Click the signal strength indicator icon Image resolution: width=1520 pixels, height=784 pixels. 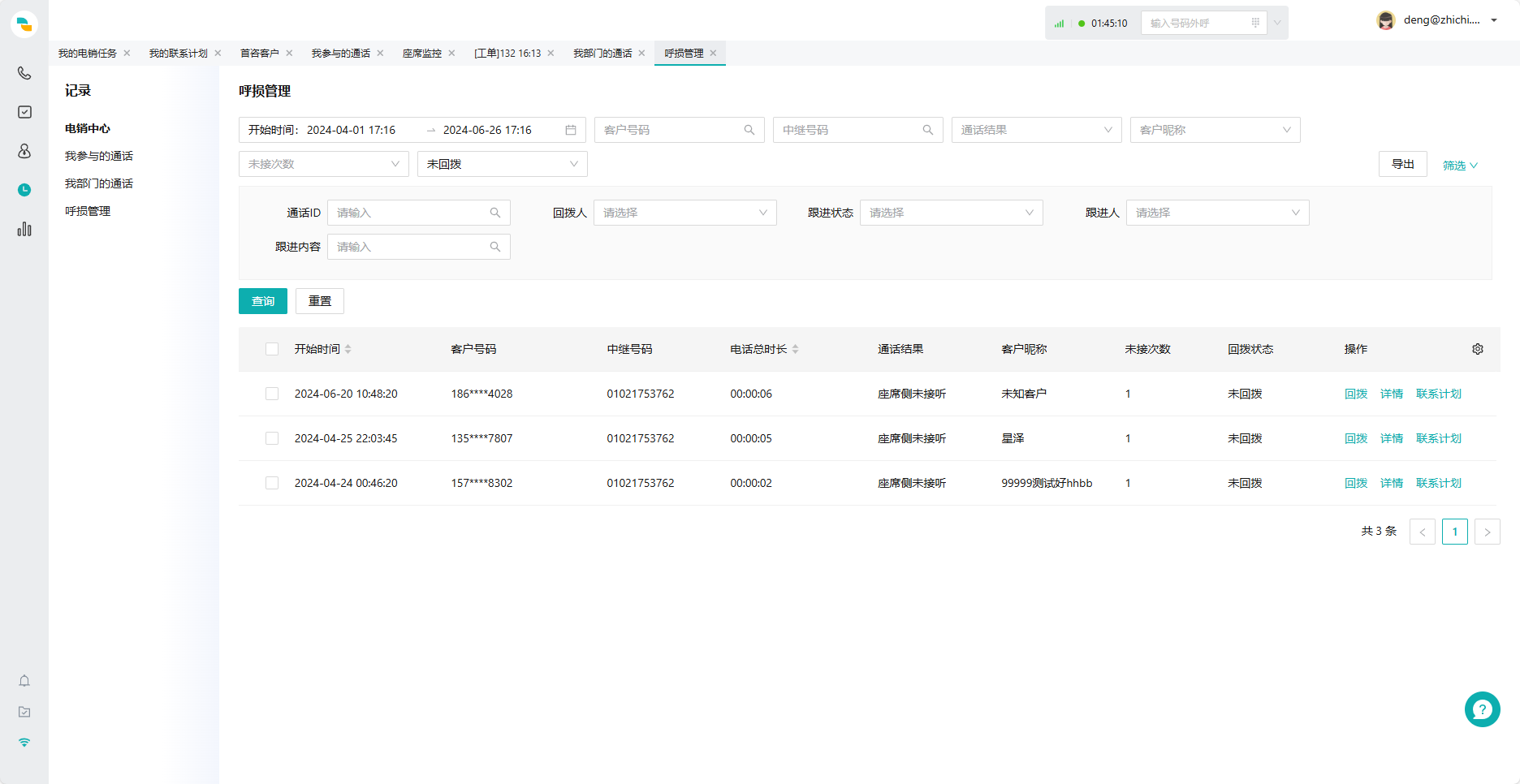[1059, 24]
